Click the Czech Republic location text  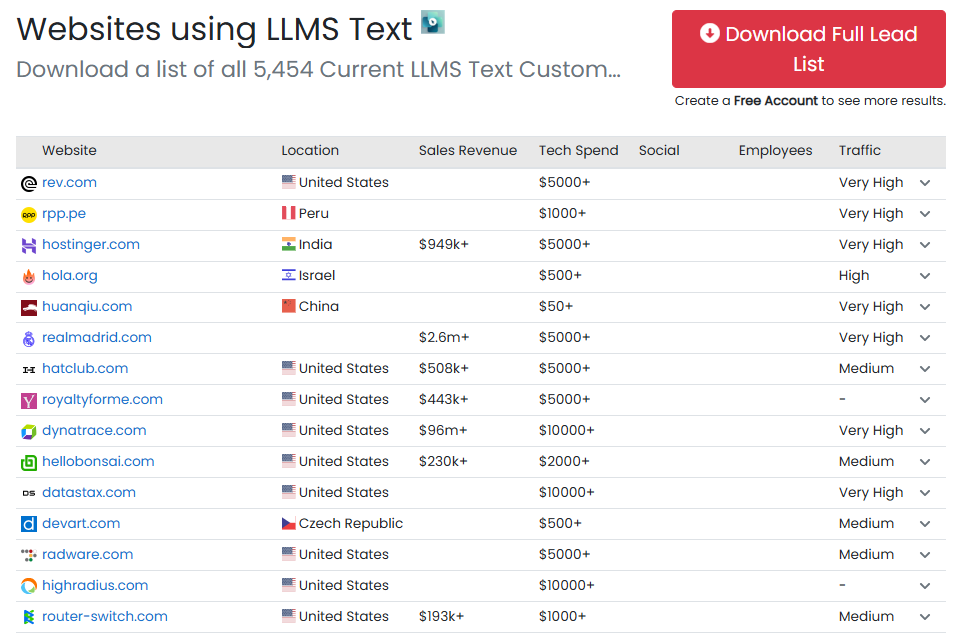351,524
